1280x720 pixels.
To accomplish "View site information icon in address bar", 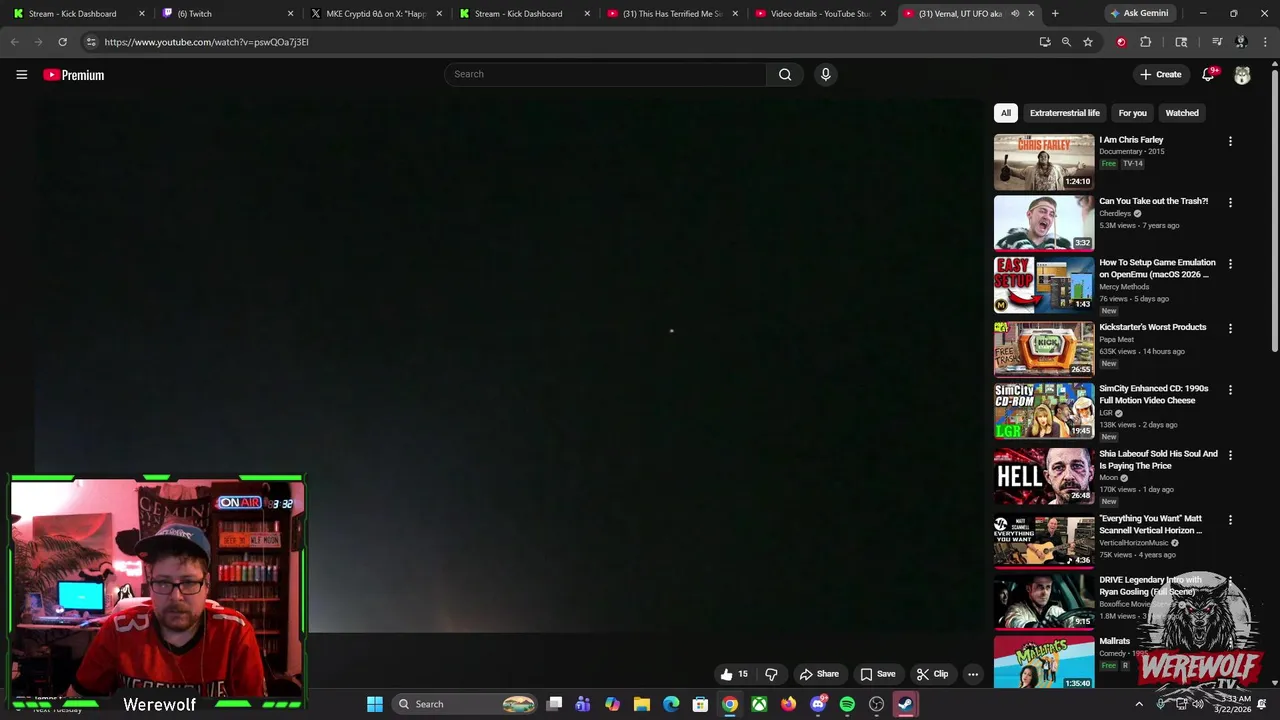I will pos(91,42).
